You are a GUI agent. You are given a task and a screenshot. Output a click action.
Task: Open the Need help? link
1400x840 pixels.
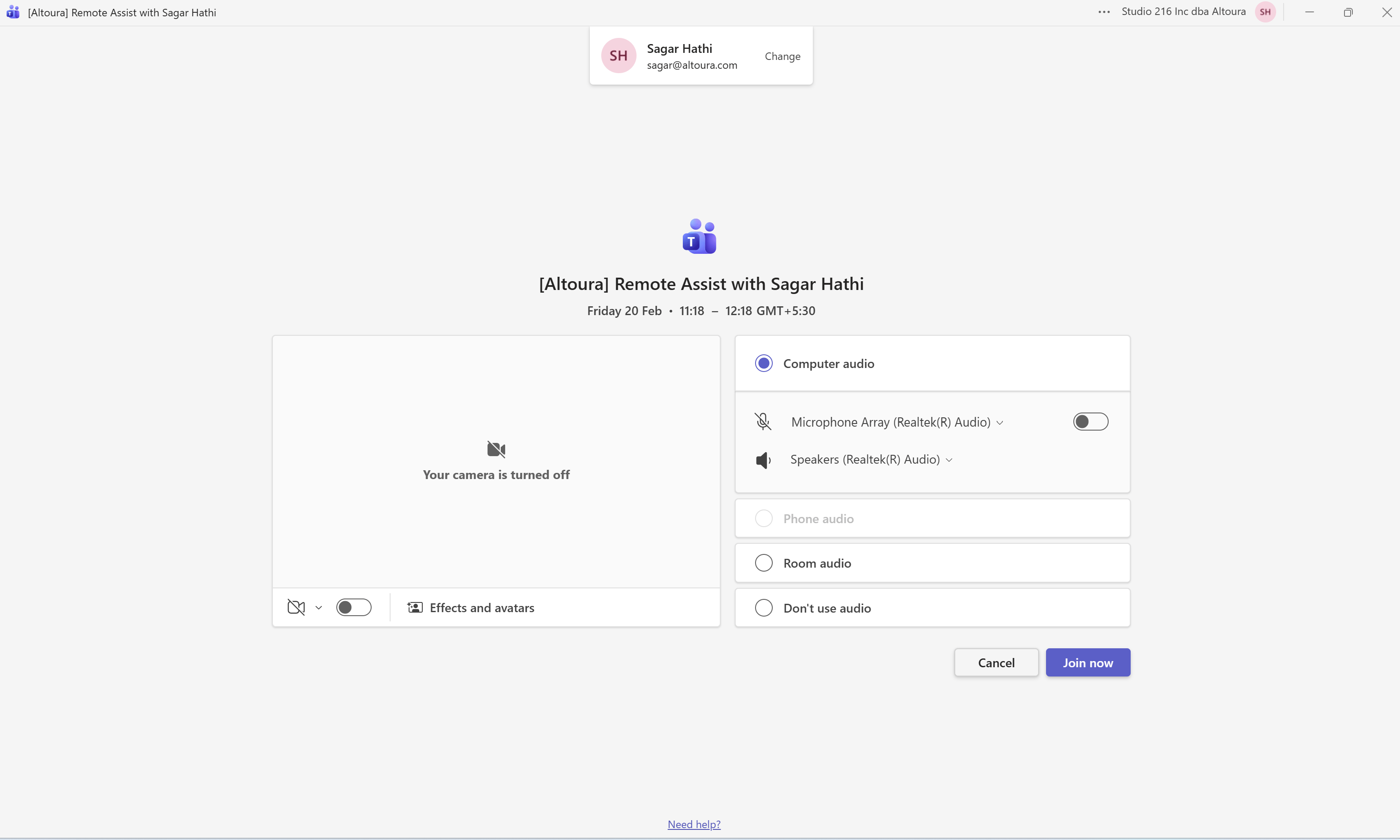click(x=694, y=824)
